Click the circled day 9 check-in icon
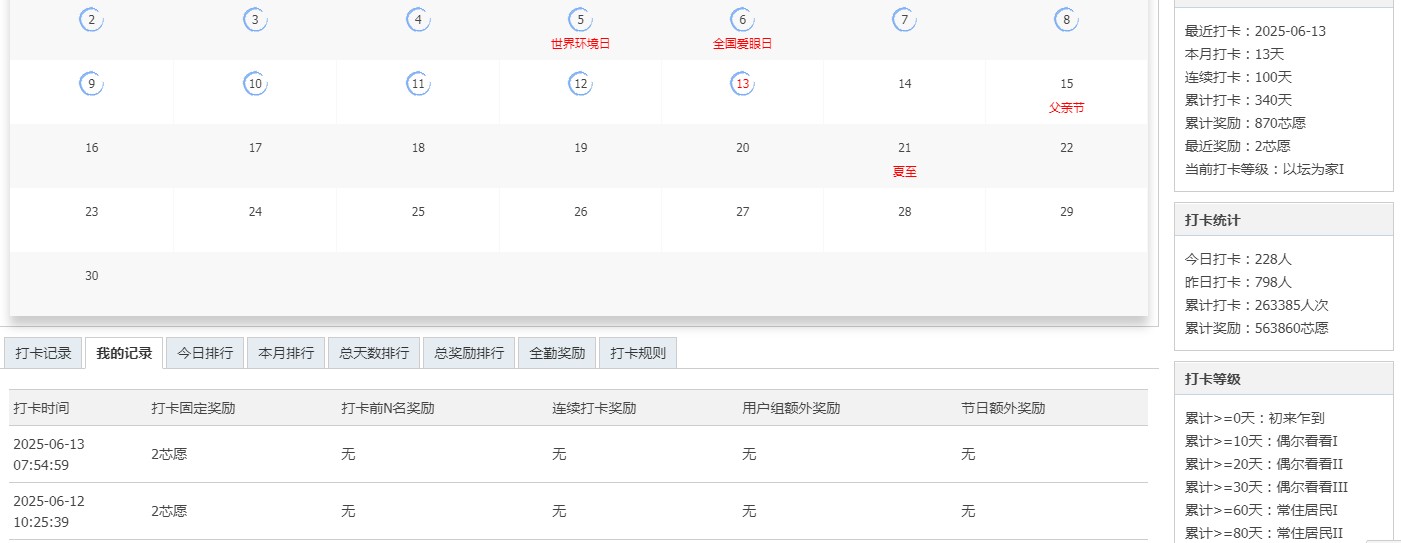The height and width of the screenshot is (543, 1401). pos(92,84)
